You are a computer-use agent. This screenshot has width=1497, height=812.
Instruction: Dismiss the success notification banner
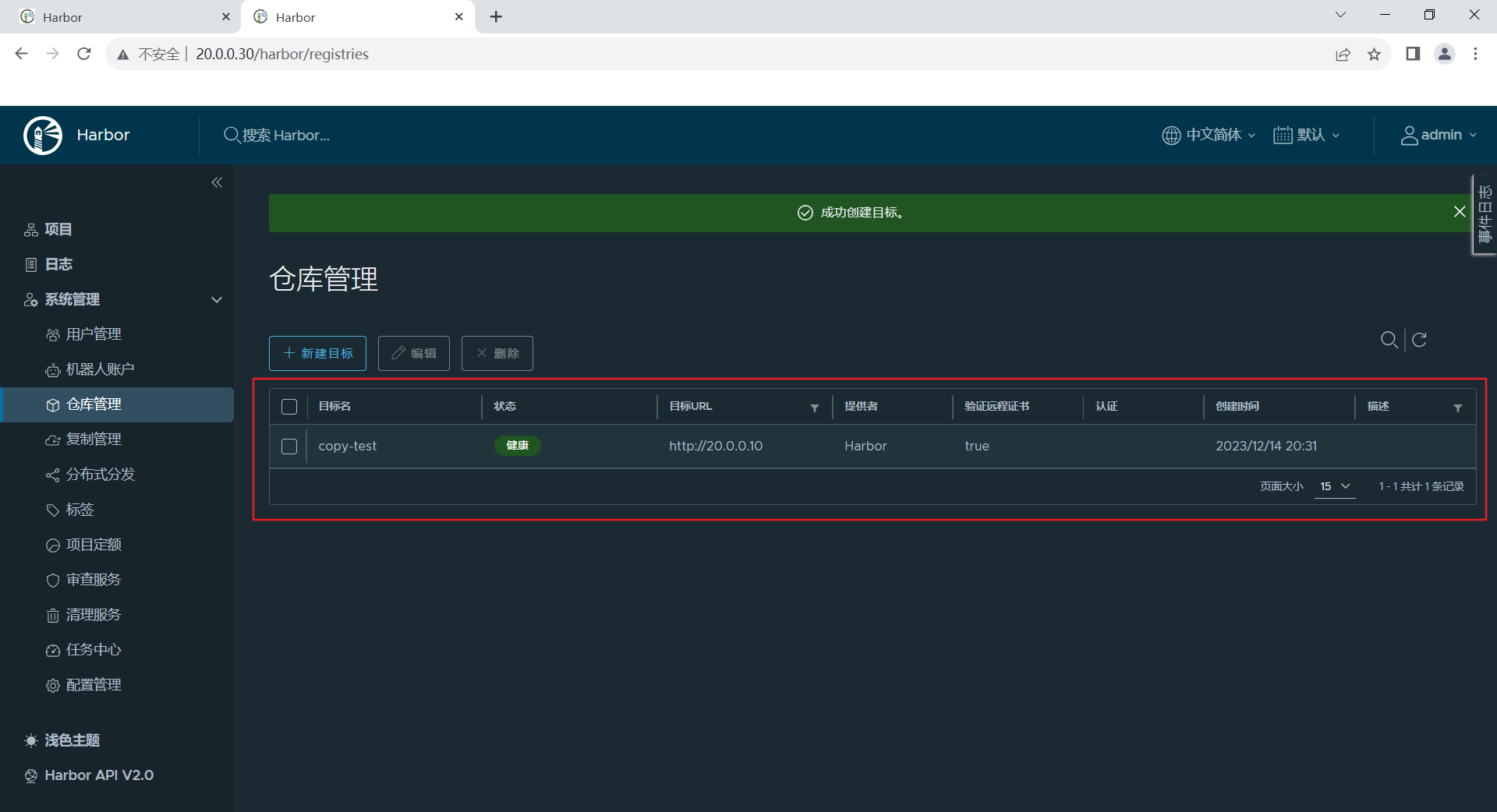[x=1460, y=212]
